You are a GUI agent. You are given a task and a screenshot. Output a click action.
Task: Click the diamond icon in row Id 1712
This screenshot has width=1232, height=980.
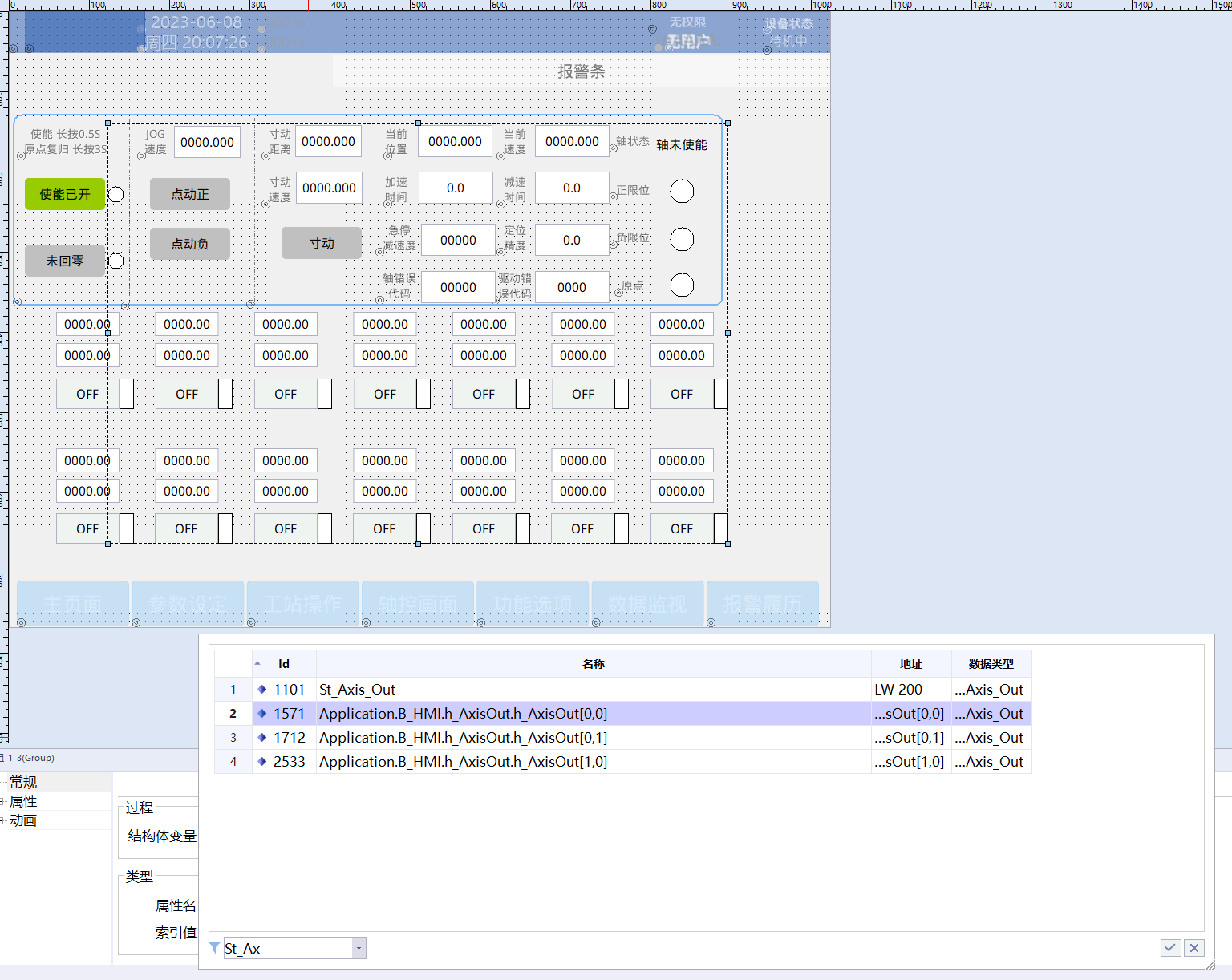point(262,737)
